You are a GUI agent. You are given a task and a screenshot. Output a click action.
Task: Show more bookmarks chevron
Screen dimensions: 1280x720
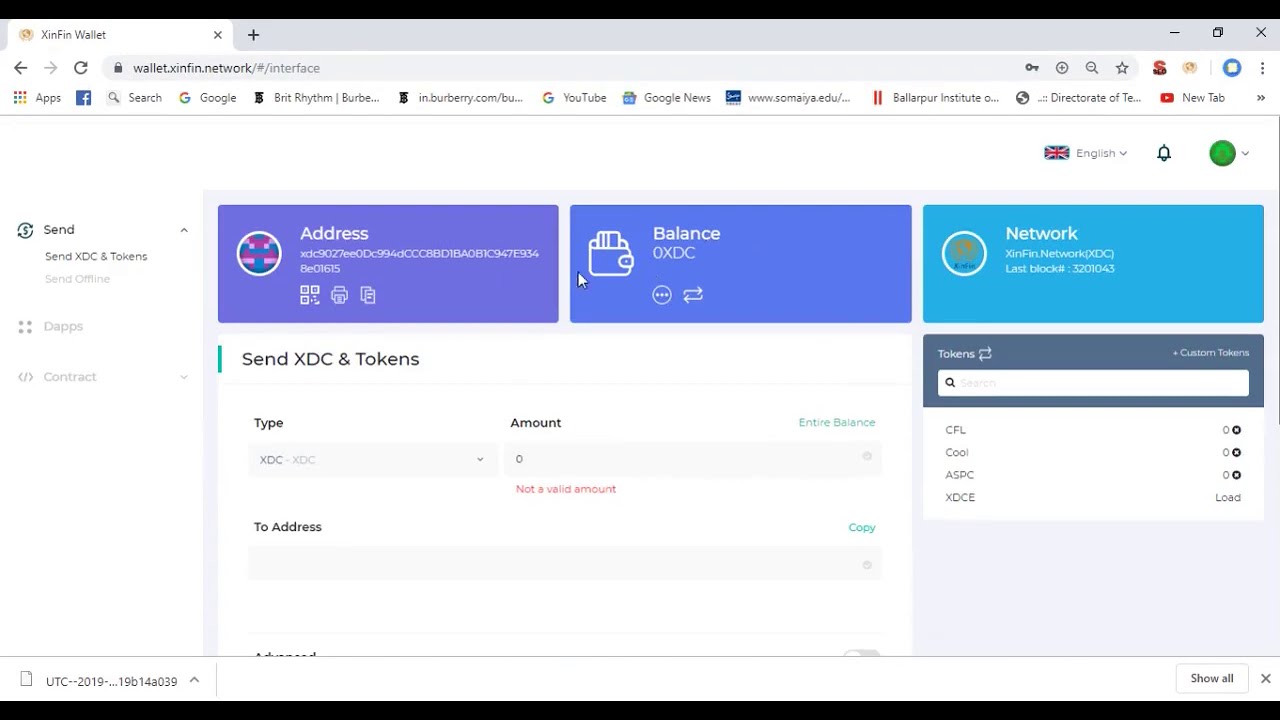[x=1261, y=98]
